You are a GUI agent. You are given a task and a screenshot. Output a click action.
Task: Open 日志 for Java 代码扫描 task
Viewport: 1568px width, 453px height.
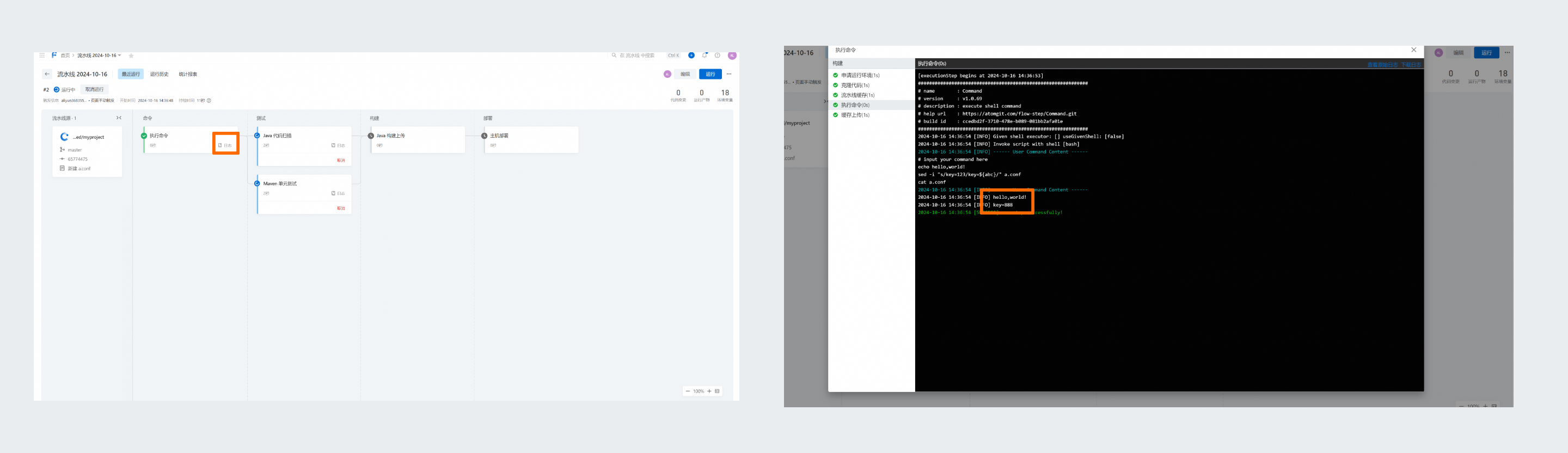[x=339, y=145]
